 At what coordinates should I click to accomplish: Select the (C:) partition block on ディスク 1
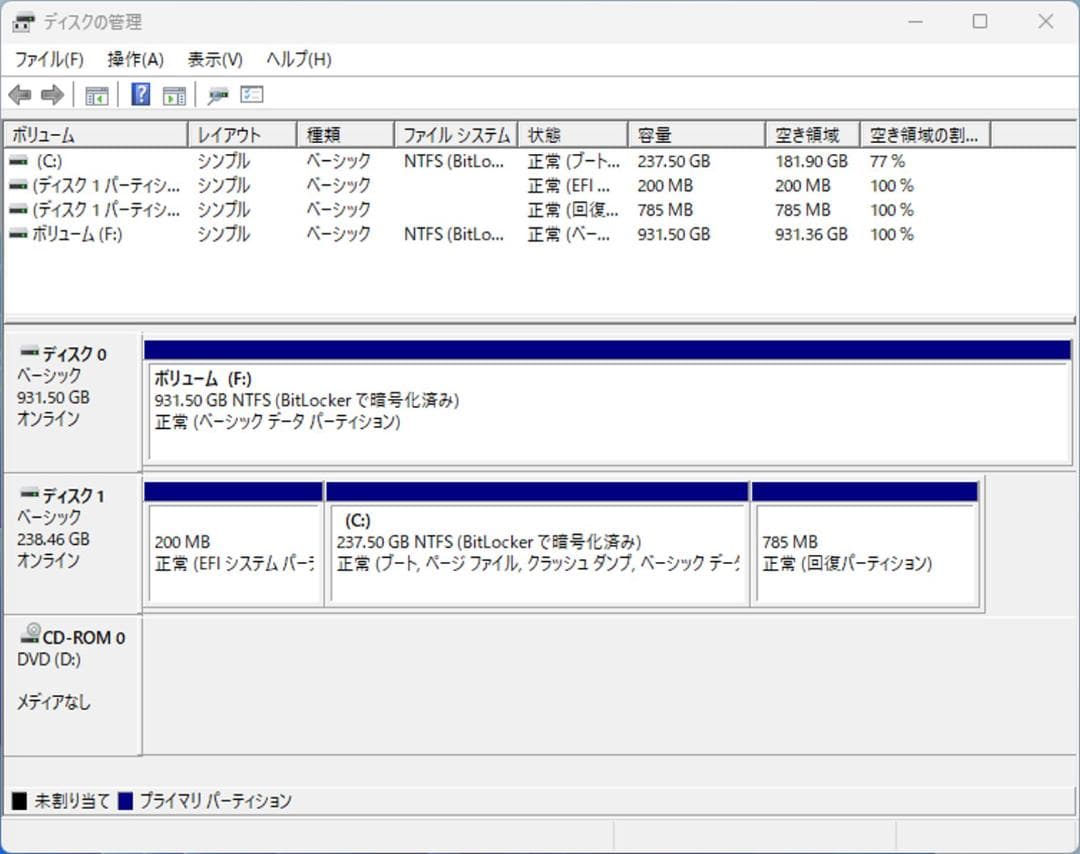(537, 545)
